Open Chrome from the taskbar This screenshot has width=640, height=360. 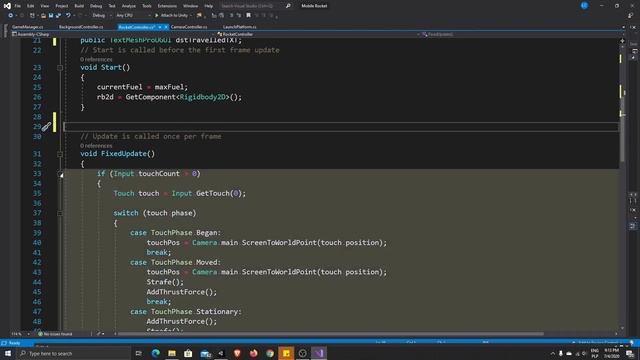[270, 353]
